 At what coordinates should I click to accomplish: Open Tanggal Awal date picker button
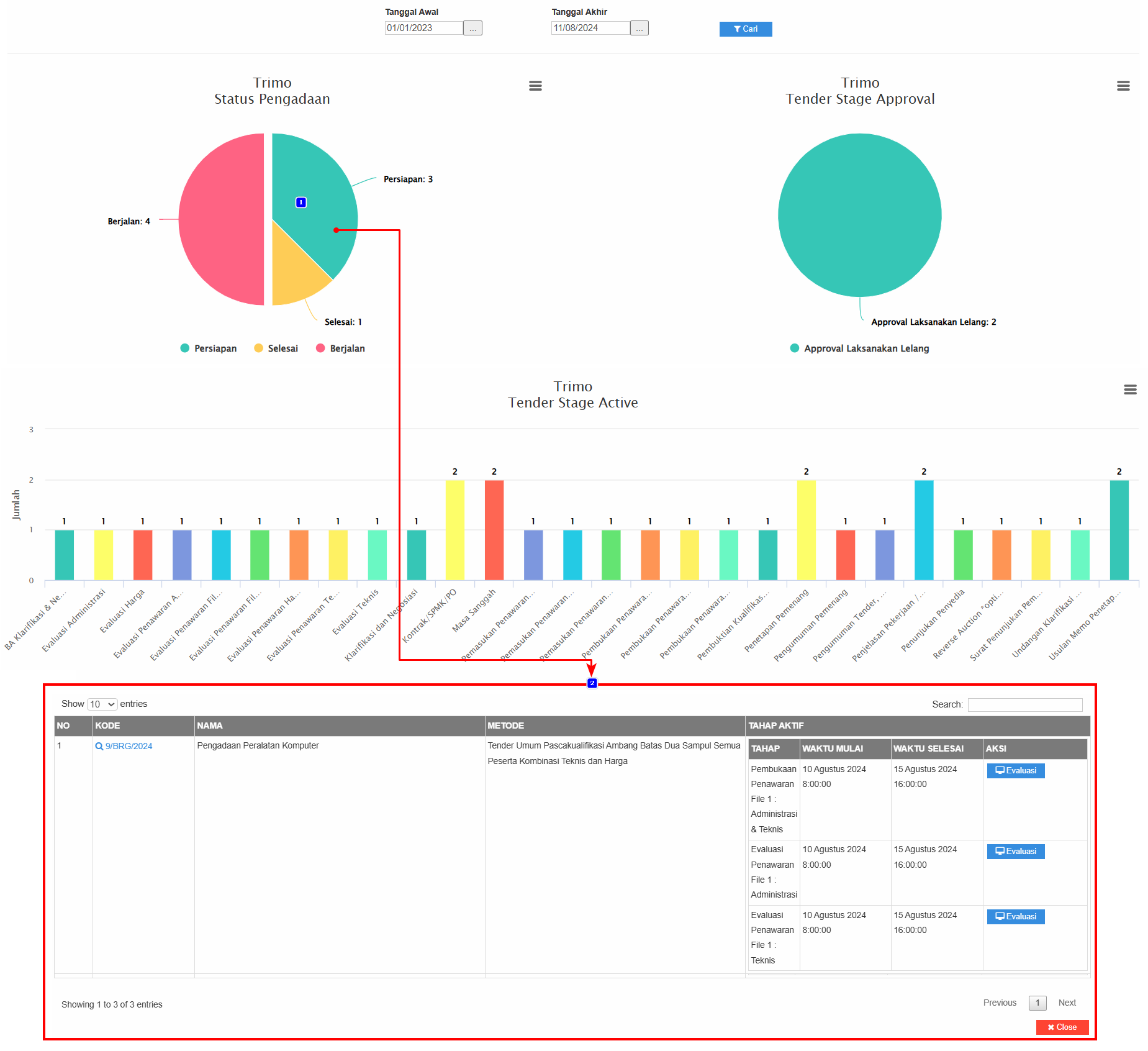point(472,29)
